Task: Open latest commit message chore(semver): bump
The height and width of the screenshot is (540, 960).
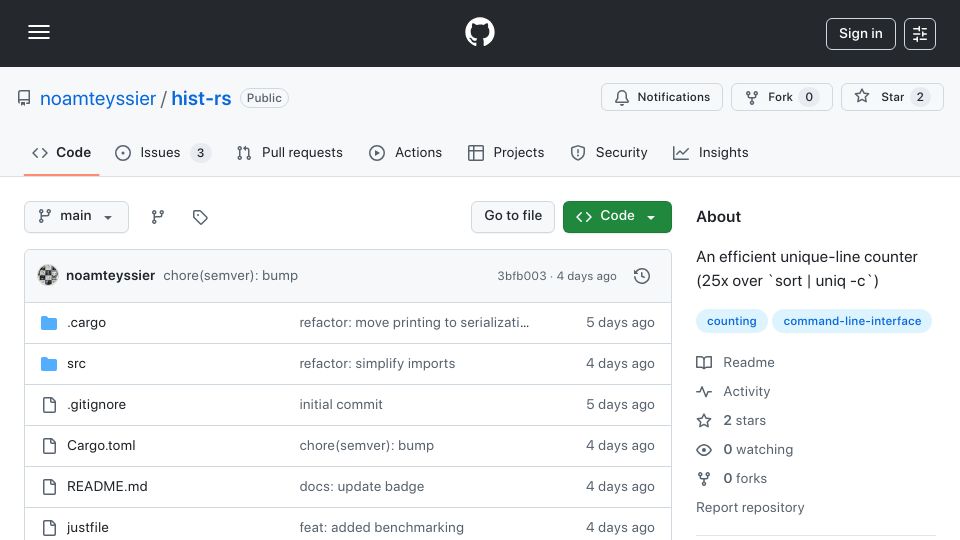Action: (230, 276)
